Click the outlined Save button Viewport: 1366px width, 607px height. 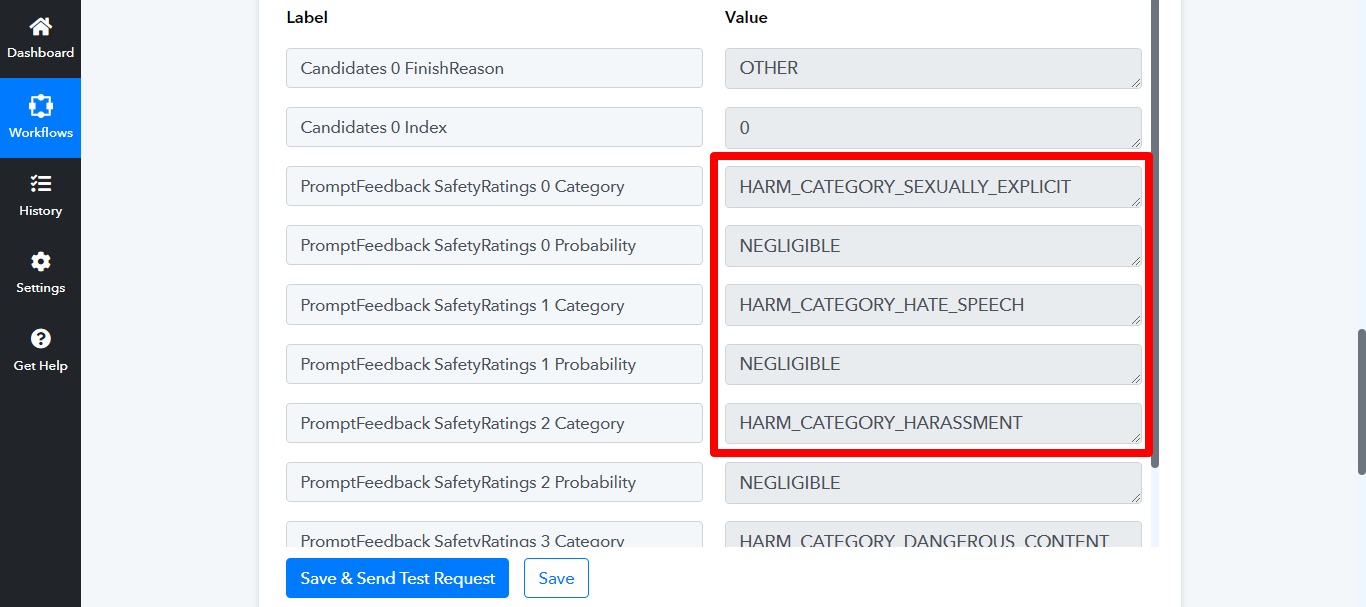[556, 578]
